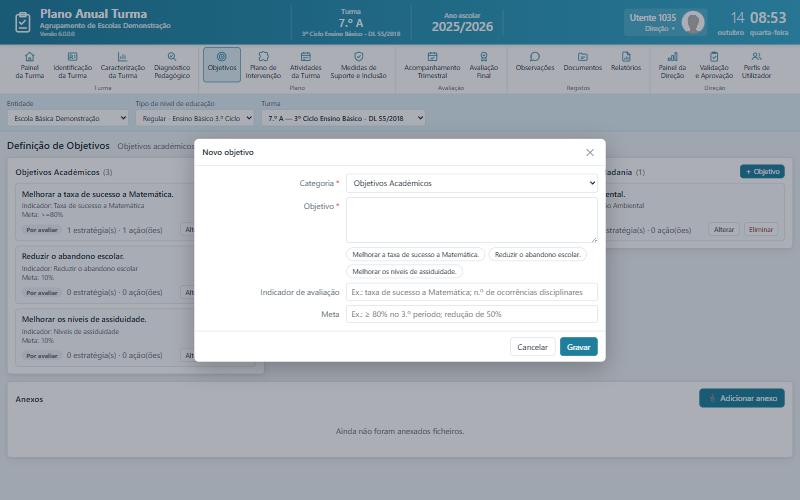Click the Definição de Objetivos heading
This screenshot has height=500, width=800.
58,146
